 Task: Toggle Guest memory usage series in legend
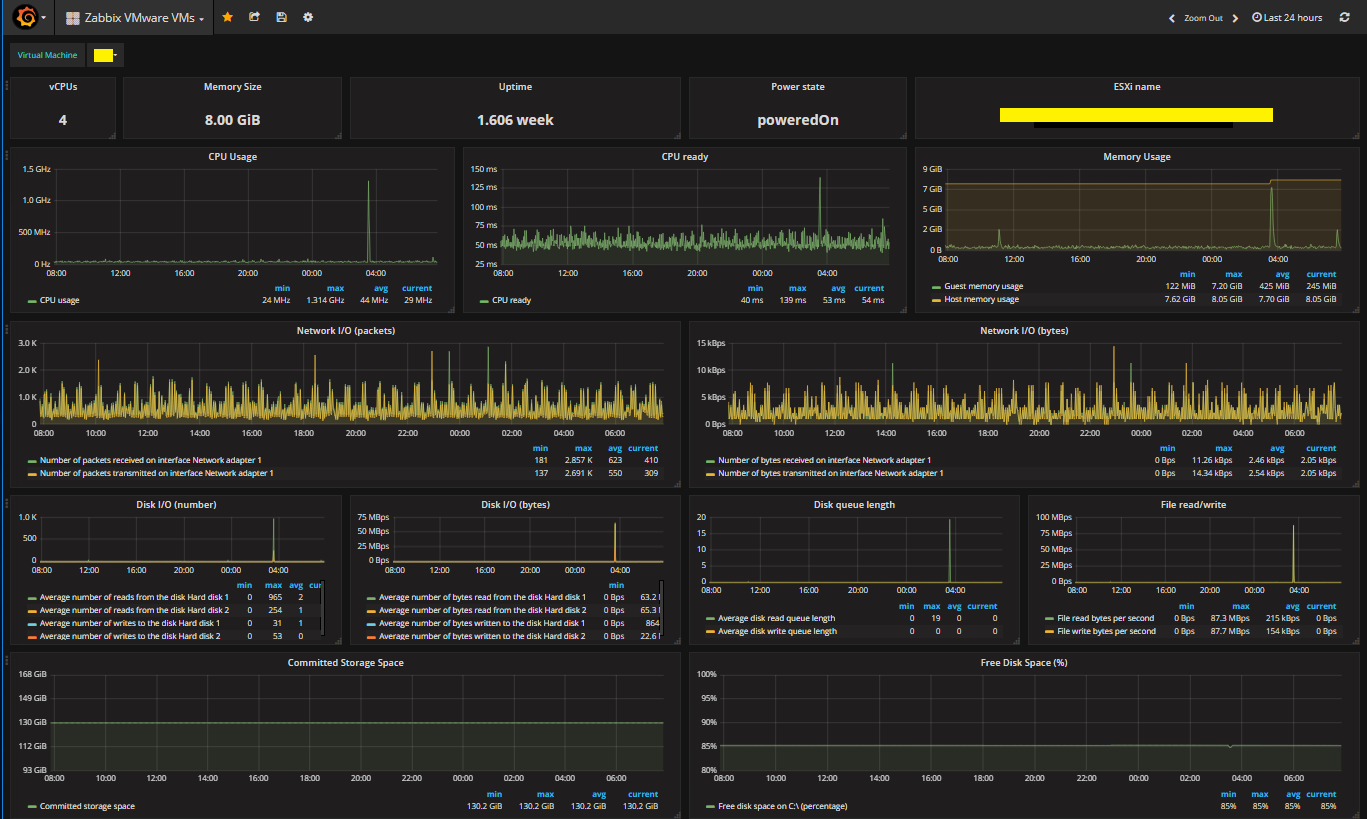(x=983, y=286)
